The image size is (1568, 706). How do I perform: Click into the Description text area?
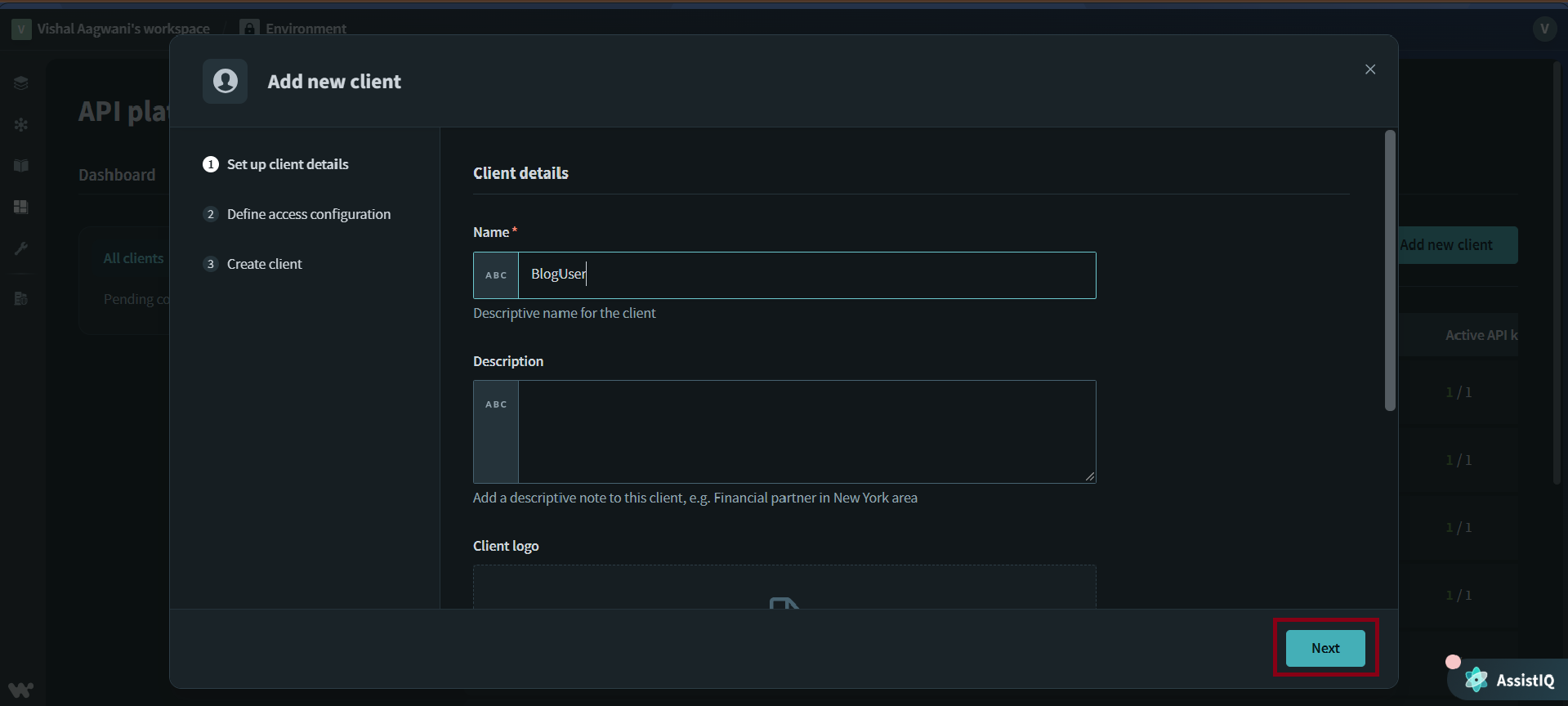click(806, 431)
